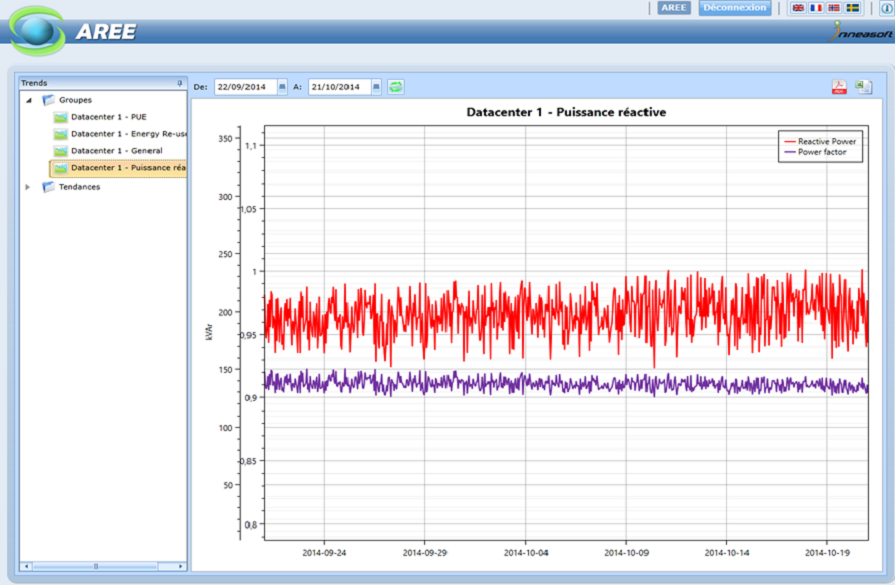Viewport: 895px width, 585px height.
Task: Click the horizontal scrollbar thumb in Trends panel
Action: pos(96,566)
